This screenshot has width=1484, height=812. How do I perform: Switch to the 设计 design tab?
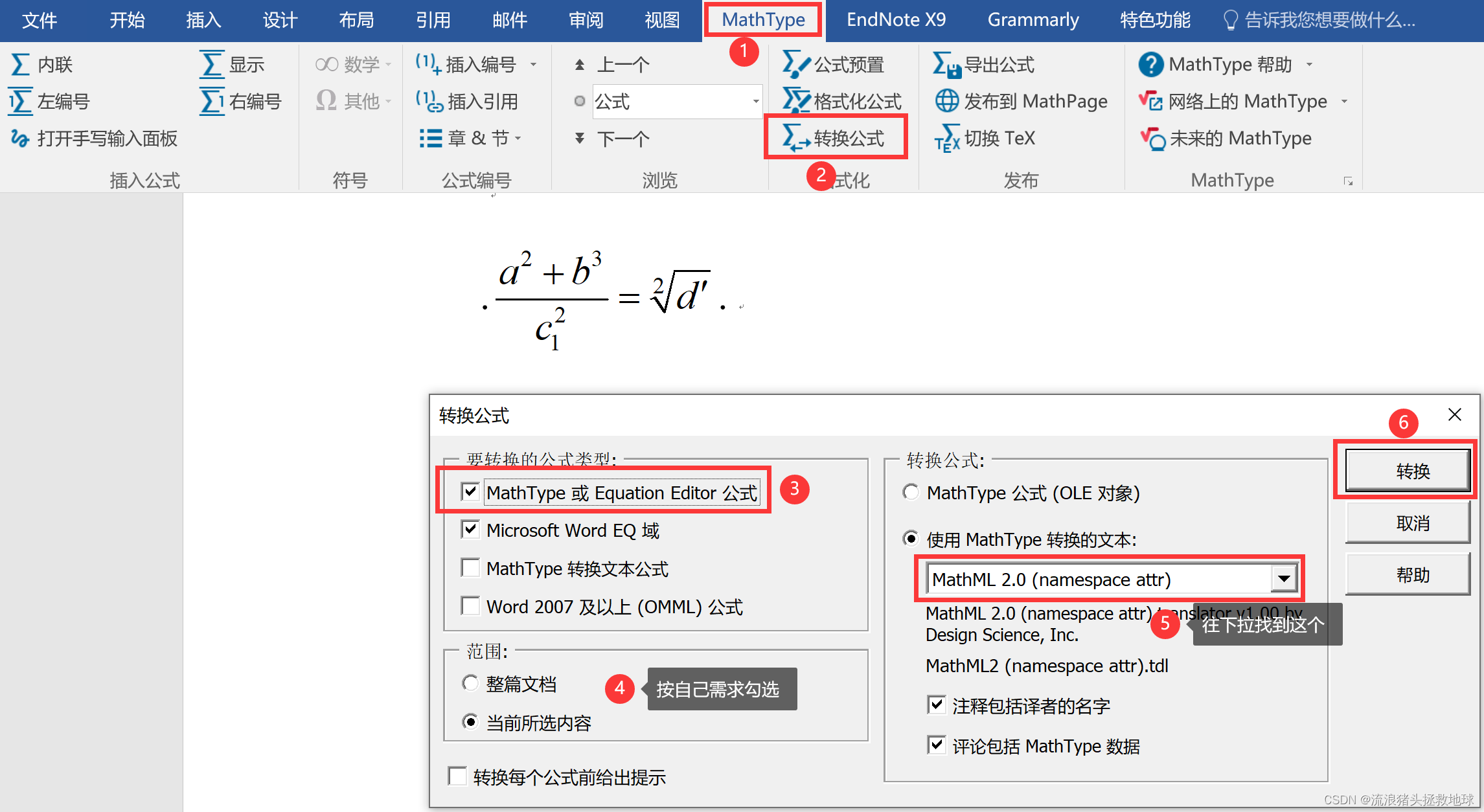[x=280, y=20]
